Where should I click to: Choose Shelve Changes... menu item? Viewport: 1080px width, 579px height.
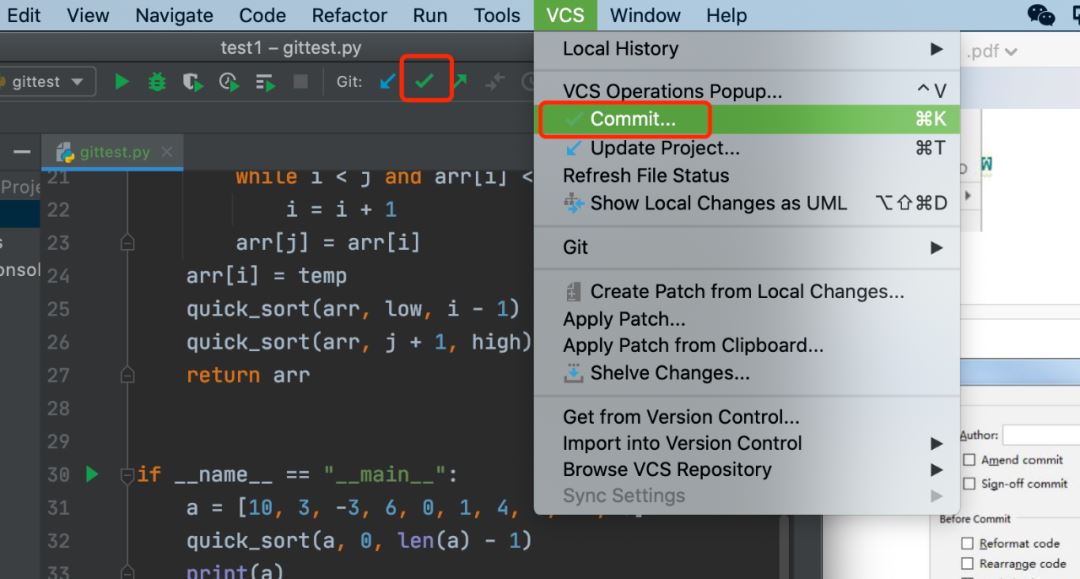point(747,373)
